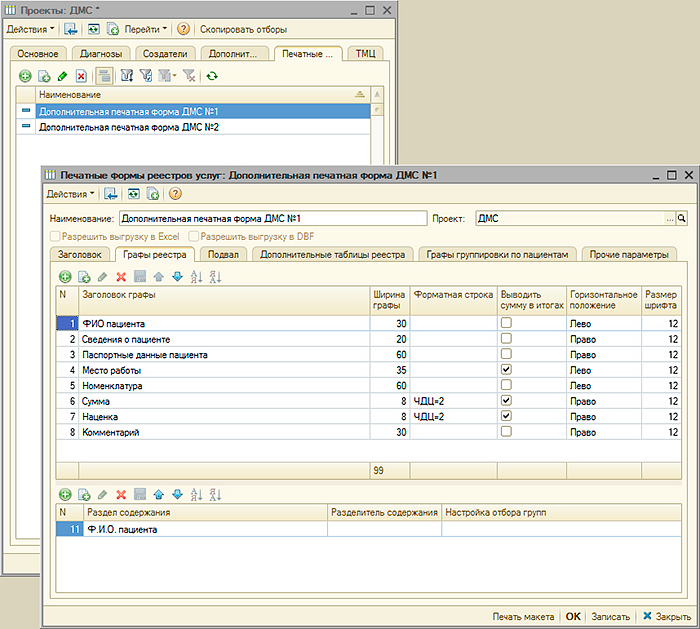Open the Прочие параметры tab

(x=629, y=255)
